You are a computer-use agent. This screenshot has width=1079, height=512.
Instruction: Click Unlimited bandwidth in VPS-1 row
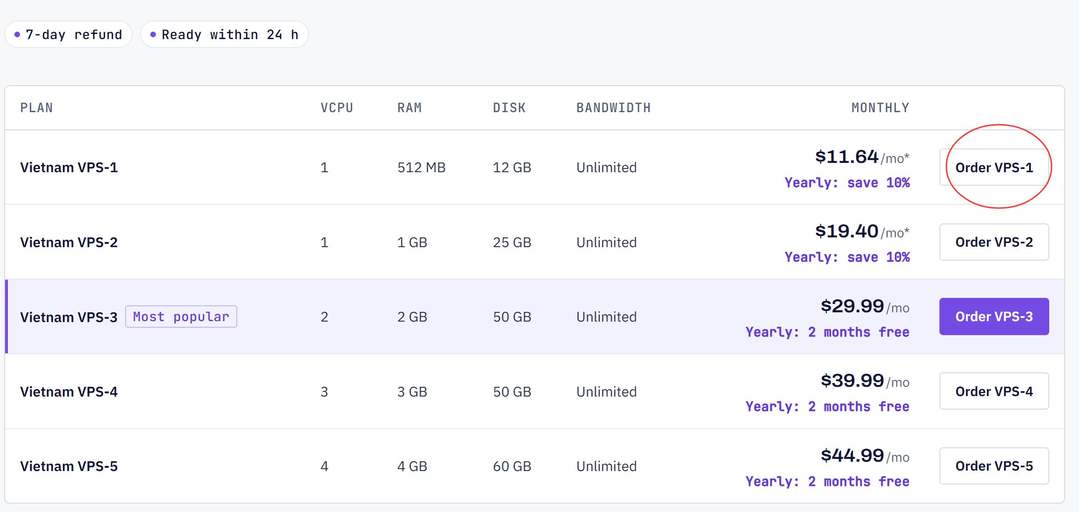[x=606, y=167]
